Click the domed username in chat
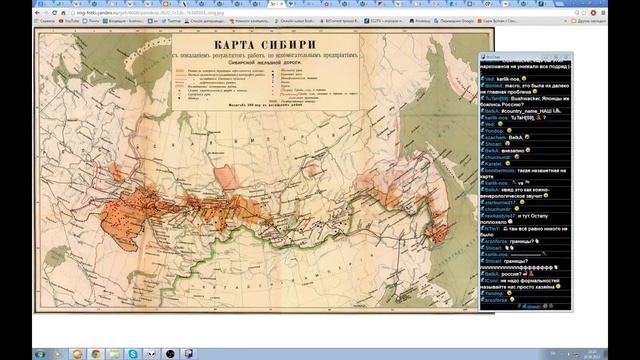 493,86
